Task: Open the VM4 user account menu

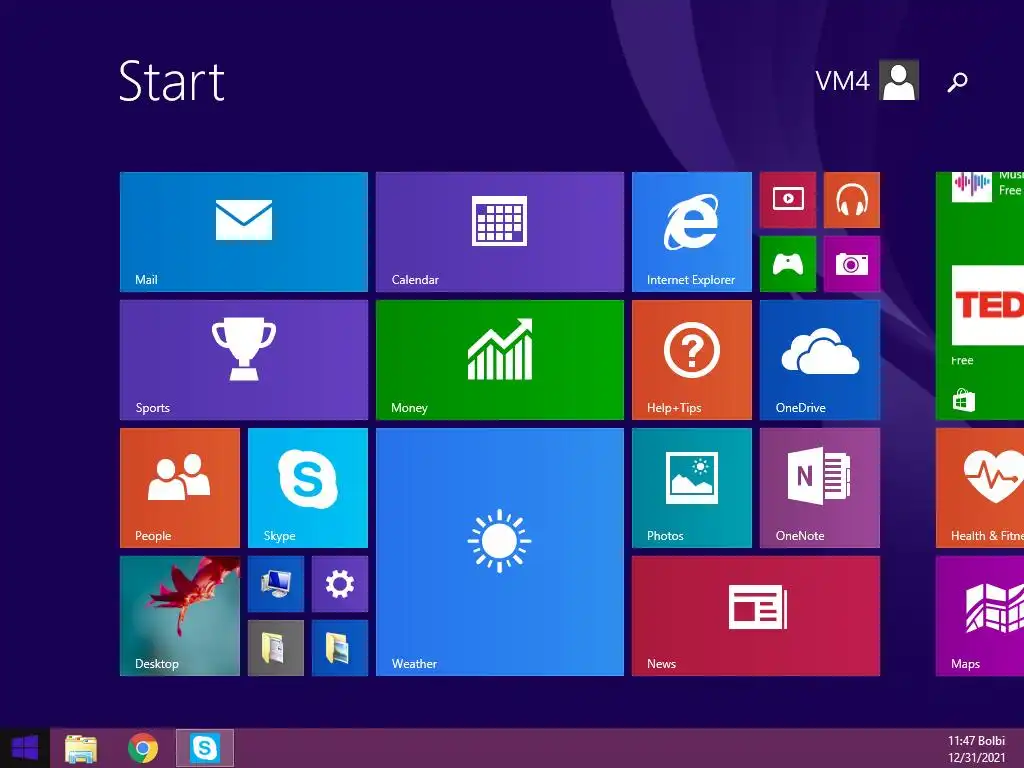Action: [x=867, y=80]
